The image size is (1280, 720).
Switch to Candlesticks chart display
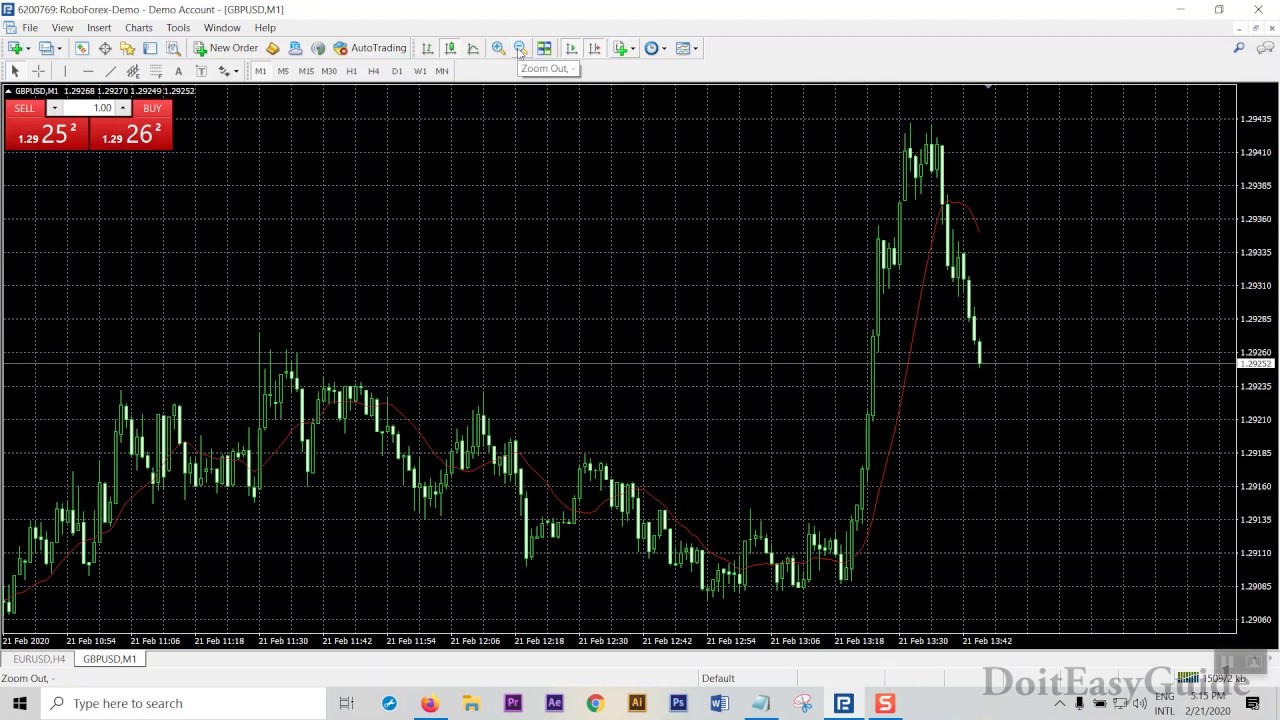(450, 48)
